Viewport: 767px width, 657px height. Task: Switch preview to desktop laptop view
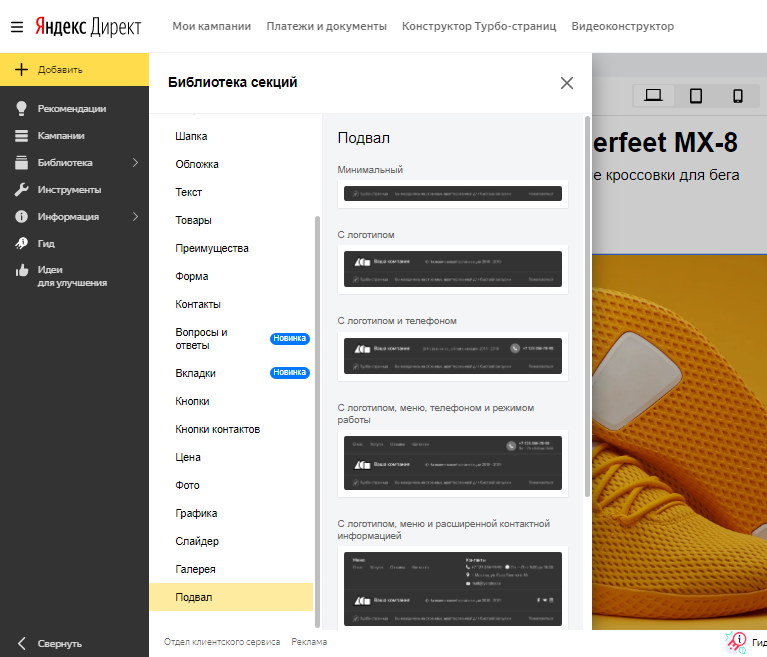(653, 95)
